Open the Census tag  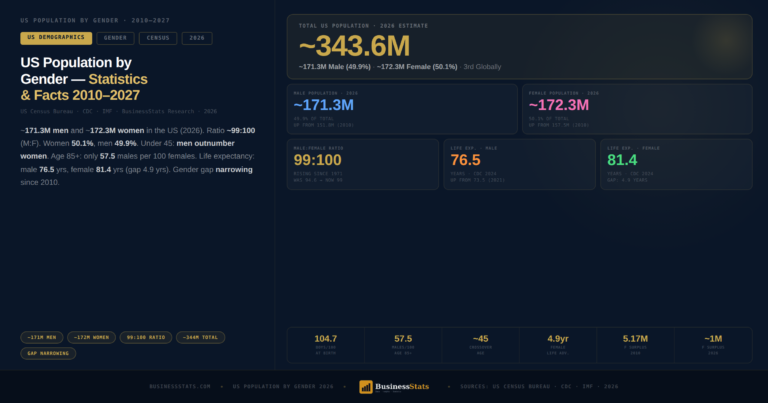coord(158,38)
